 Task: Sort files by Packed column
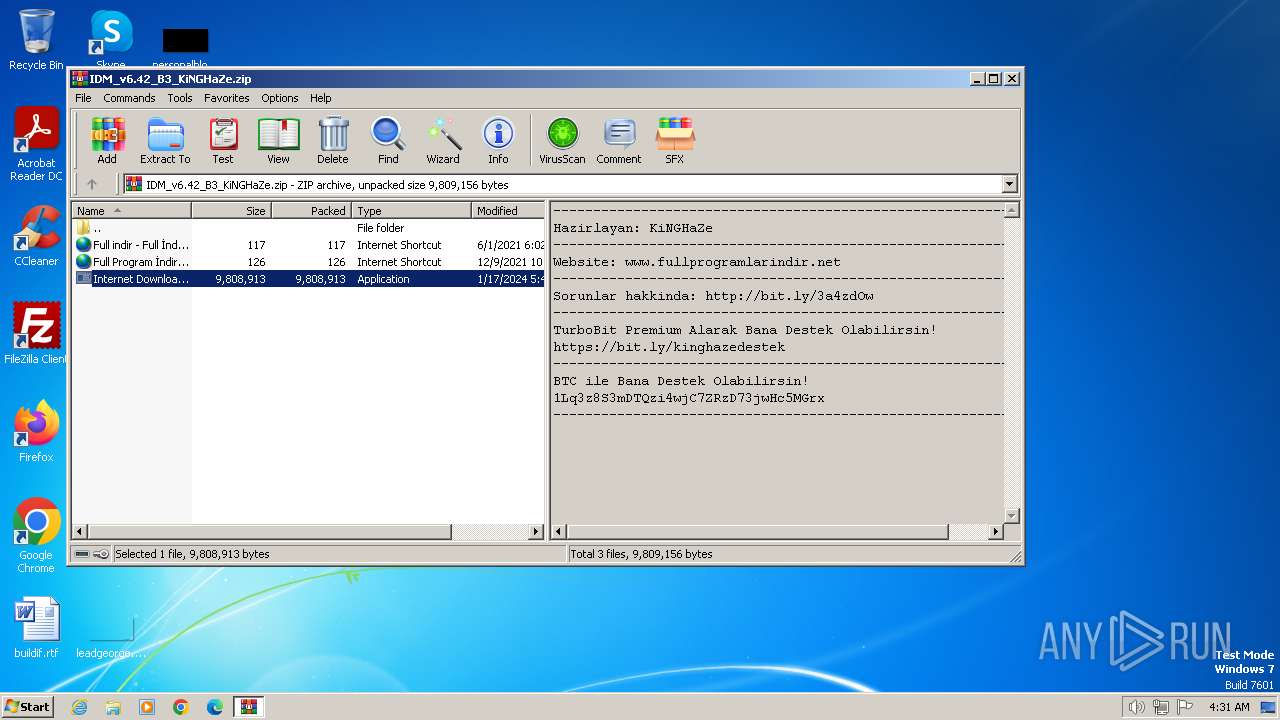(311, 211)
